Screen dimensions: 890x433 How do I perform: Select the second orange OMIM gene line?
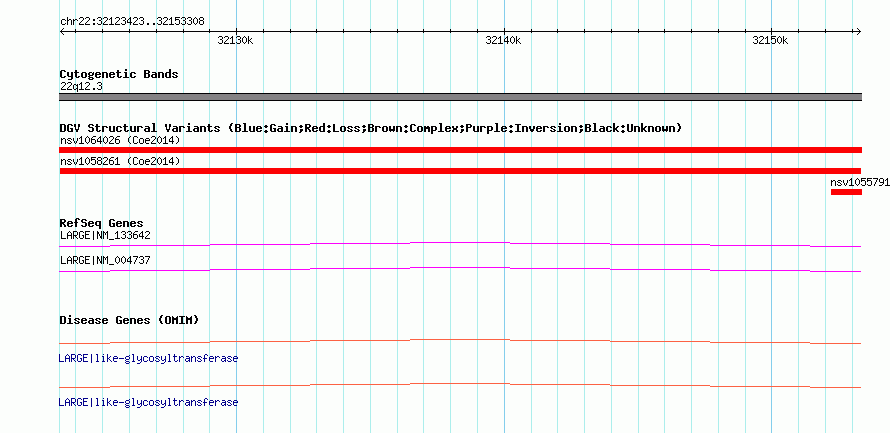pos(460,386)
